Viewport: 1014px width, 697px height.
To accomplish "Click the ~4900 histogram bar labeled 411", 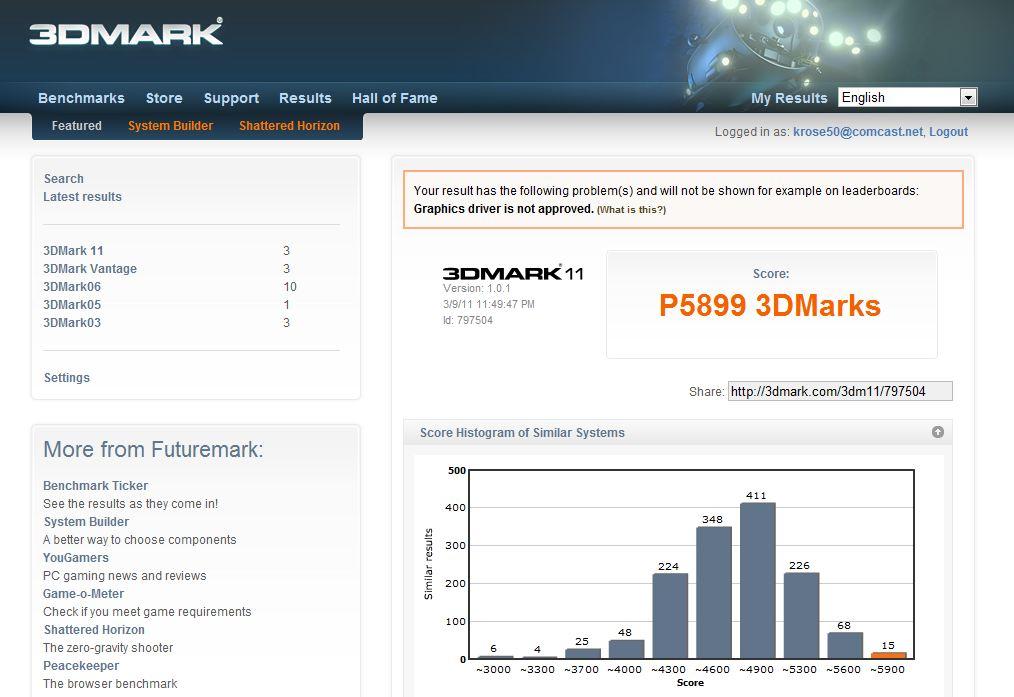I will tap(757, 581).
